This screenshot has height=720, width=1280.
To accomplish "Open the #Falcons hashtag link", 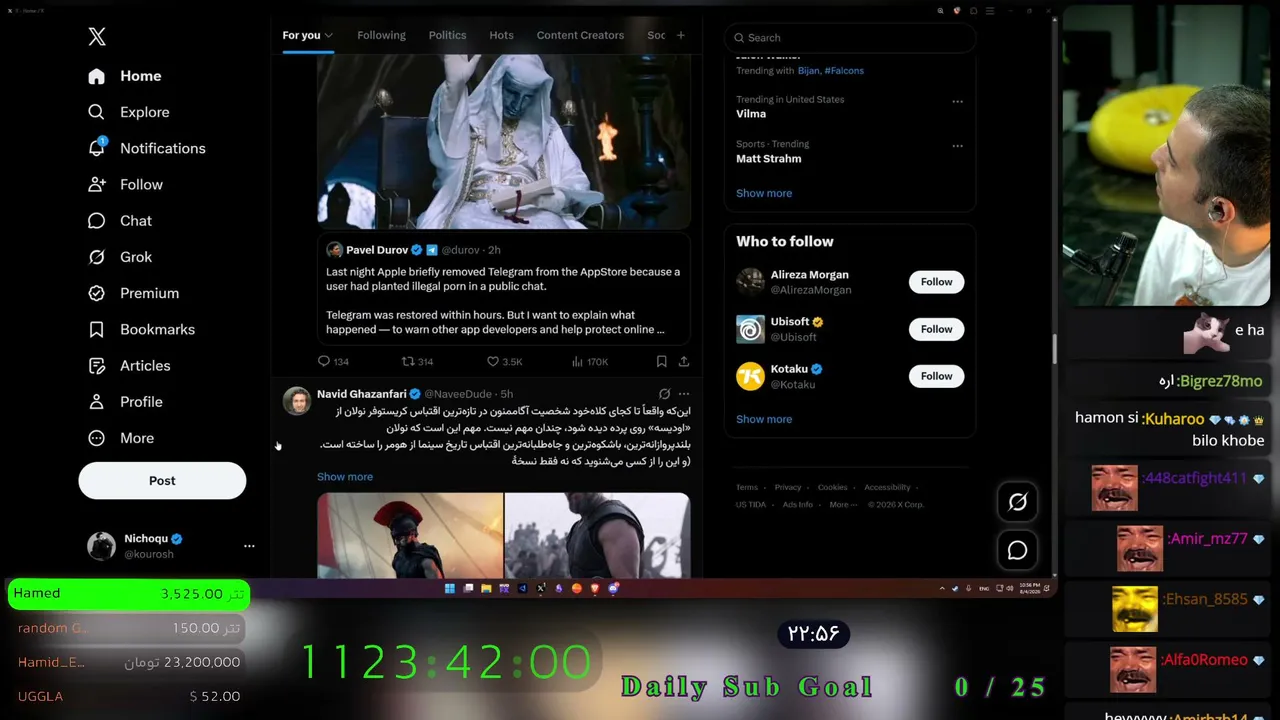I will click(x=844, y=71).
